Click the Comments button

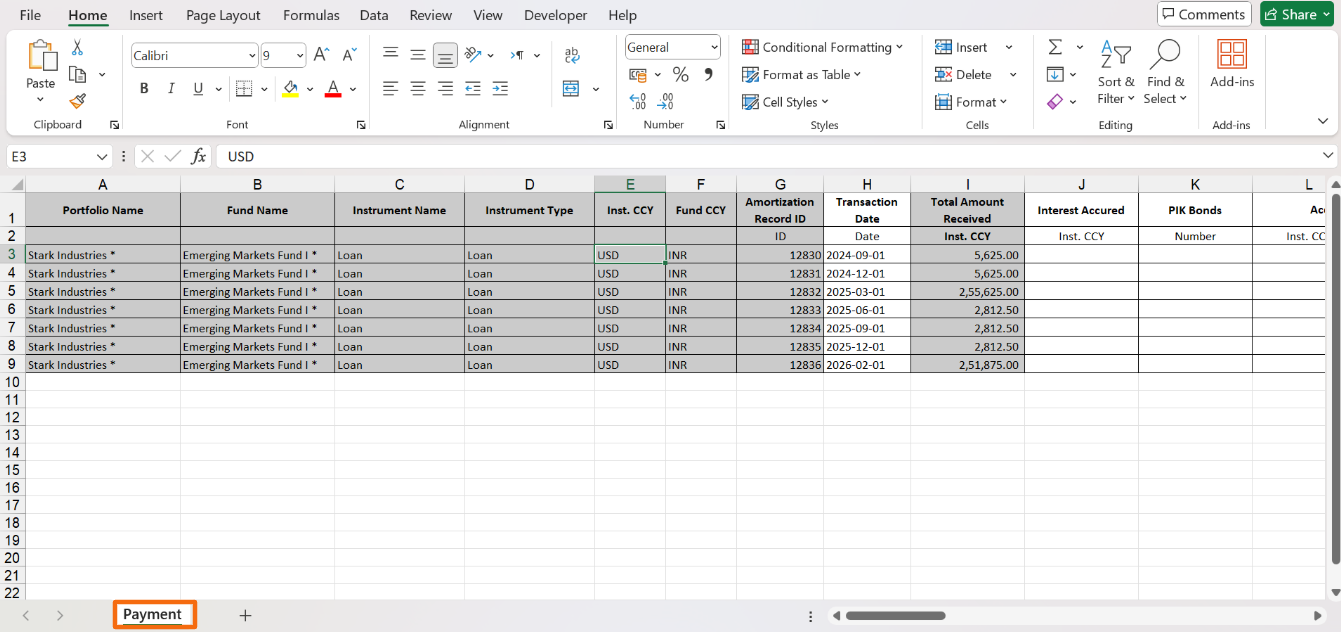1204,14
